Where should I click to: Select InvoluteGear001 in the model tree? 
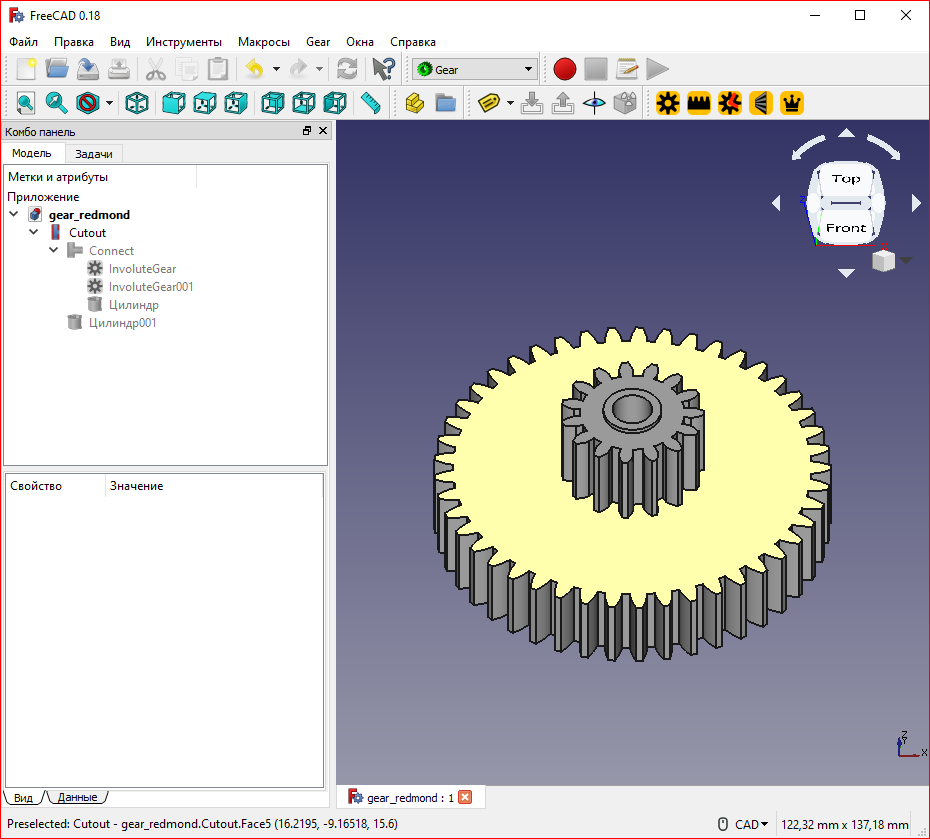click(x=150, y=287)
